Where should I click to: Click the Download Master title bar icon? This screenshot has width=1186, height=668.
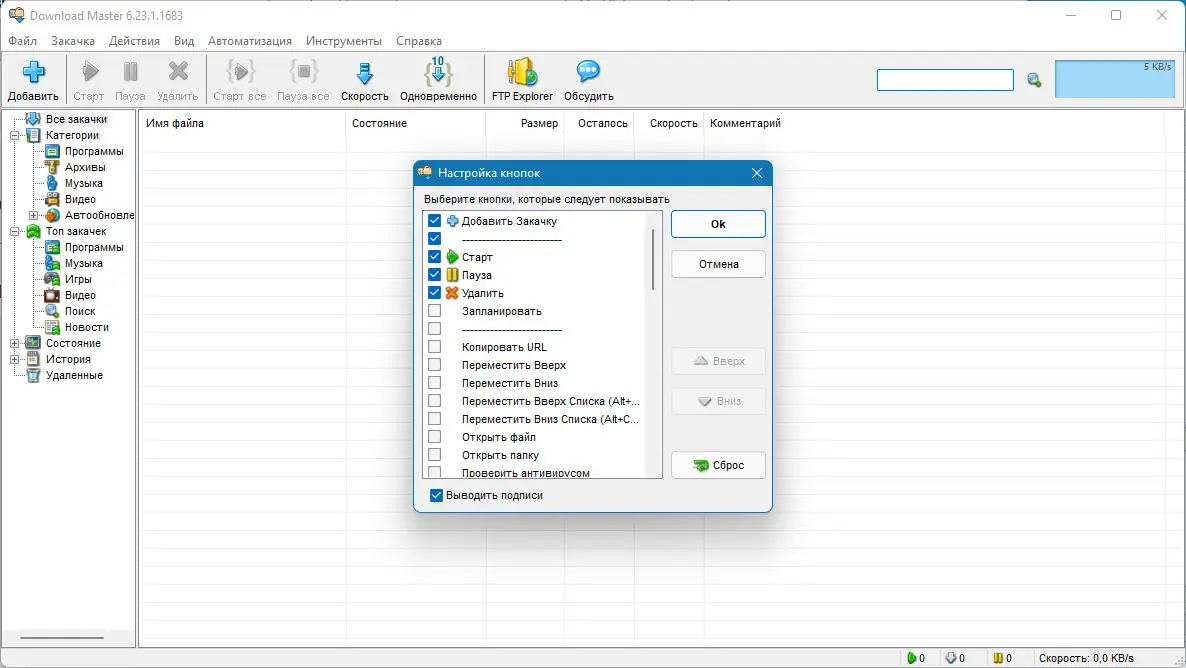[16, 15]
